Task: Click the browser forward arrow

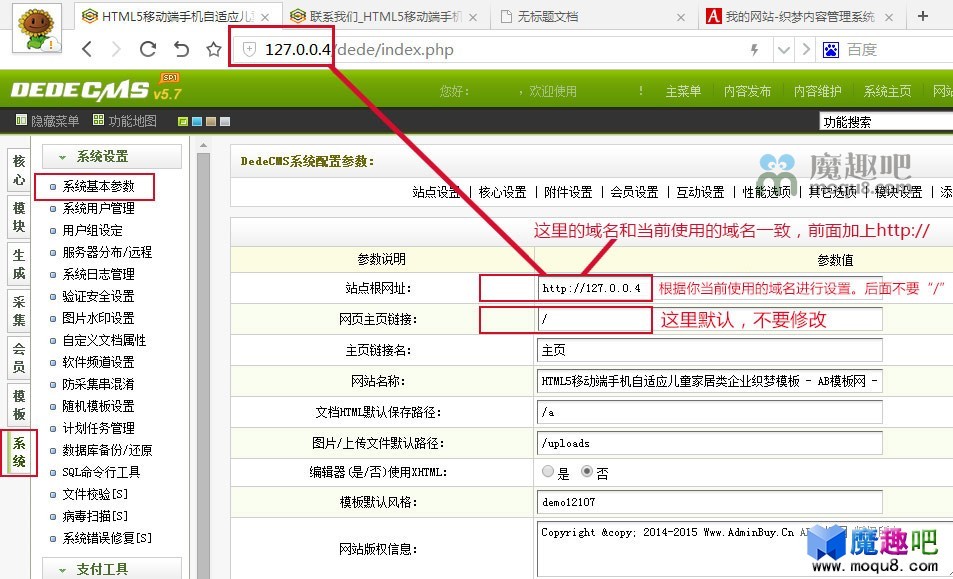Action: pyautogui.click(x=116, y=49)
